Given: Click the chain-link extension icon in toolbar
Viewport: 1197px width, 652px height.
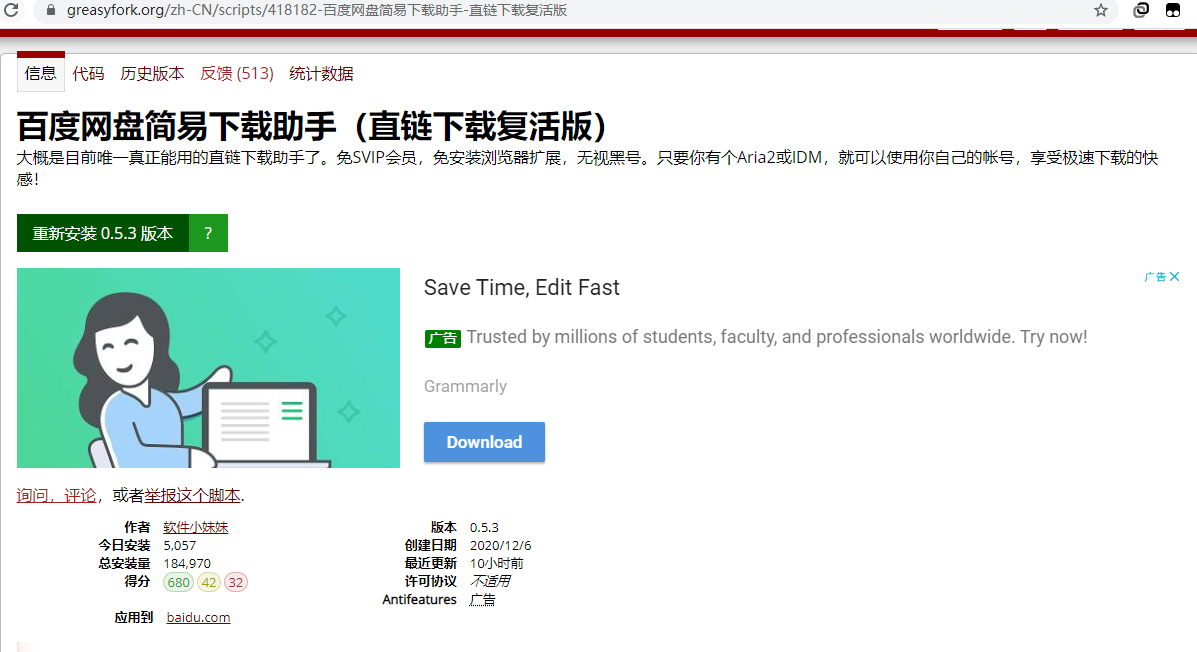Looking at the screenshot, I should pos(1140,11).
